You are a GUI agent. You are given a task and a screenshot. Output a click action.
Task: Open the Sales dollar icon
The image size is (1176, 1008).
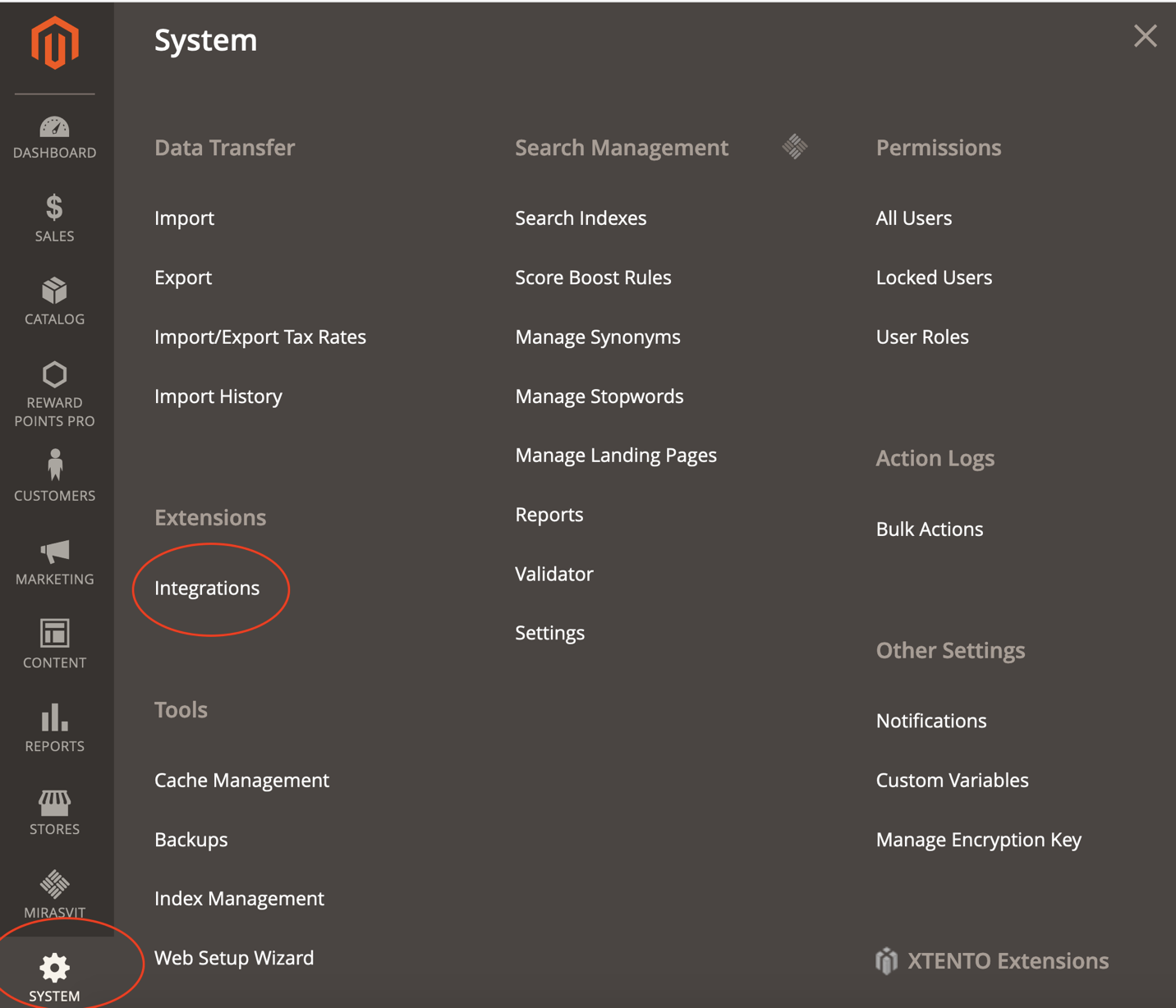pos(54,208)
